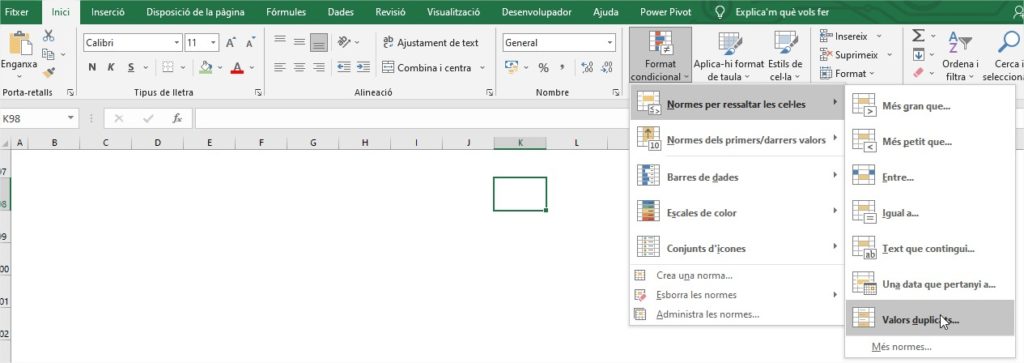Apply comma thousands separator style

tap(562, 67)
